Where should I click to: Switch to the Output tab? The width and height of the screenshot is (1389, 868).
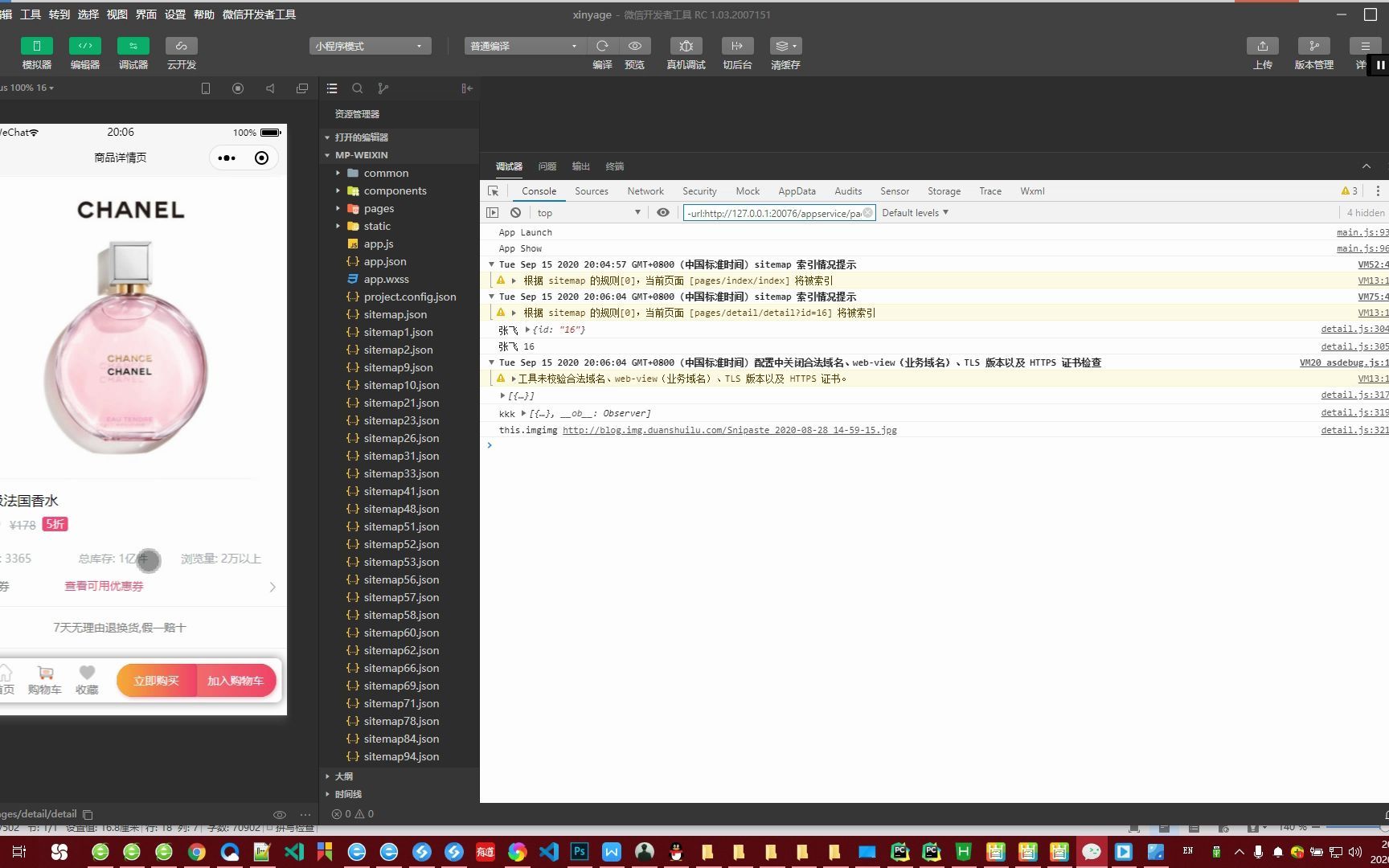click(x=580, y=166)
